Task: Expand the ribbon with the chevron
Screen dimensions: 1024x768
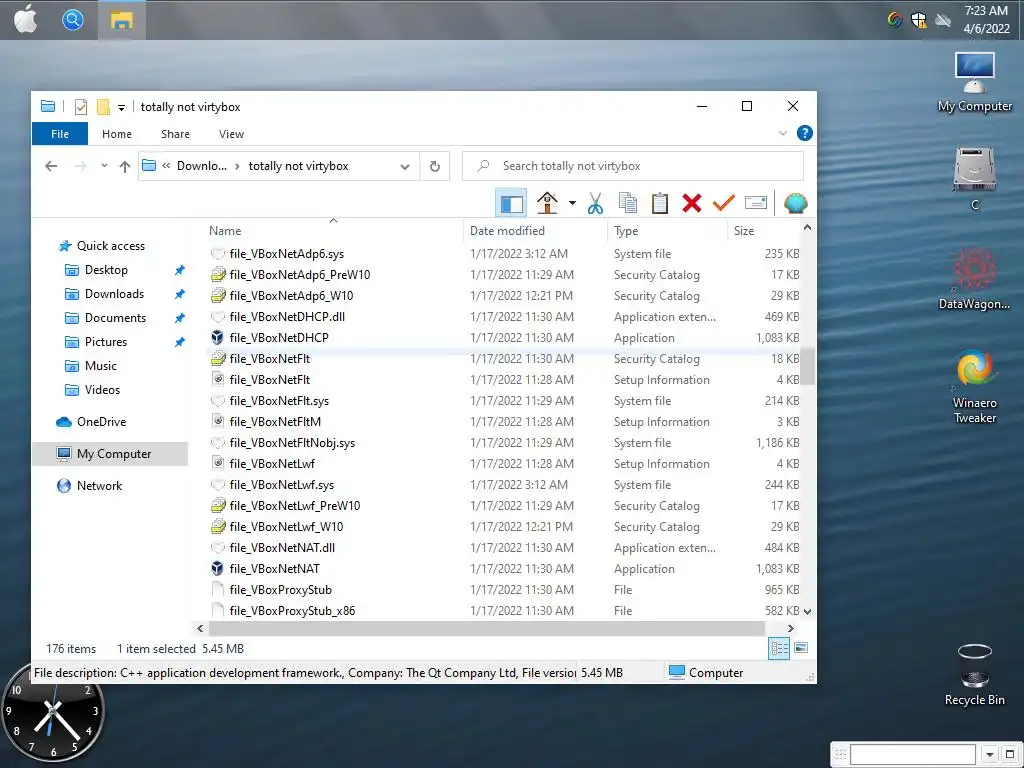Action: click(x=782, y=133)
